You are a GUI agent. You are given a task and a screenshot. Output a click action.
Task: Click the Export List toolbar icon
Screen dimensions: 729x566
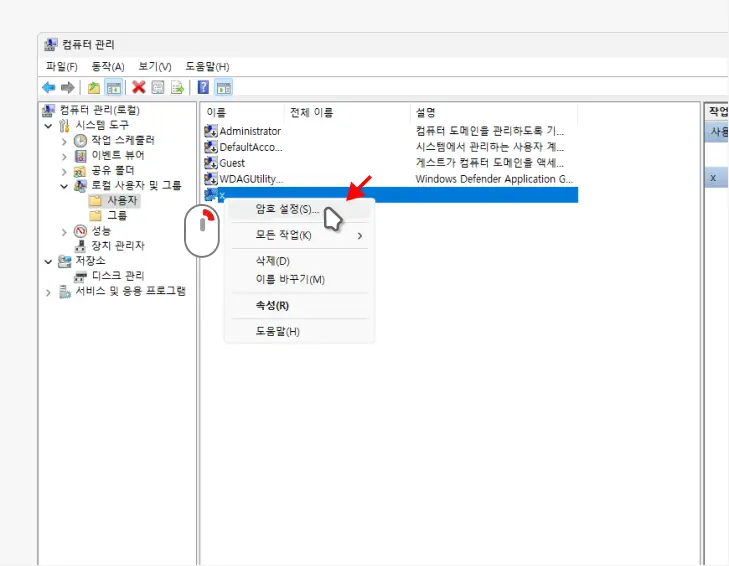[x=177, y=87]
